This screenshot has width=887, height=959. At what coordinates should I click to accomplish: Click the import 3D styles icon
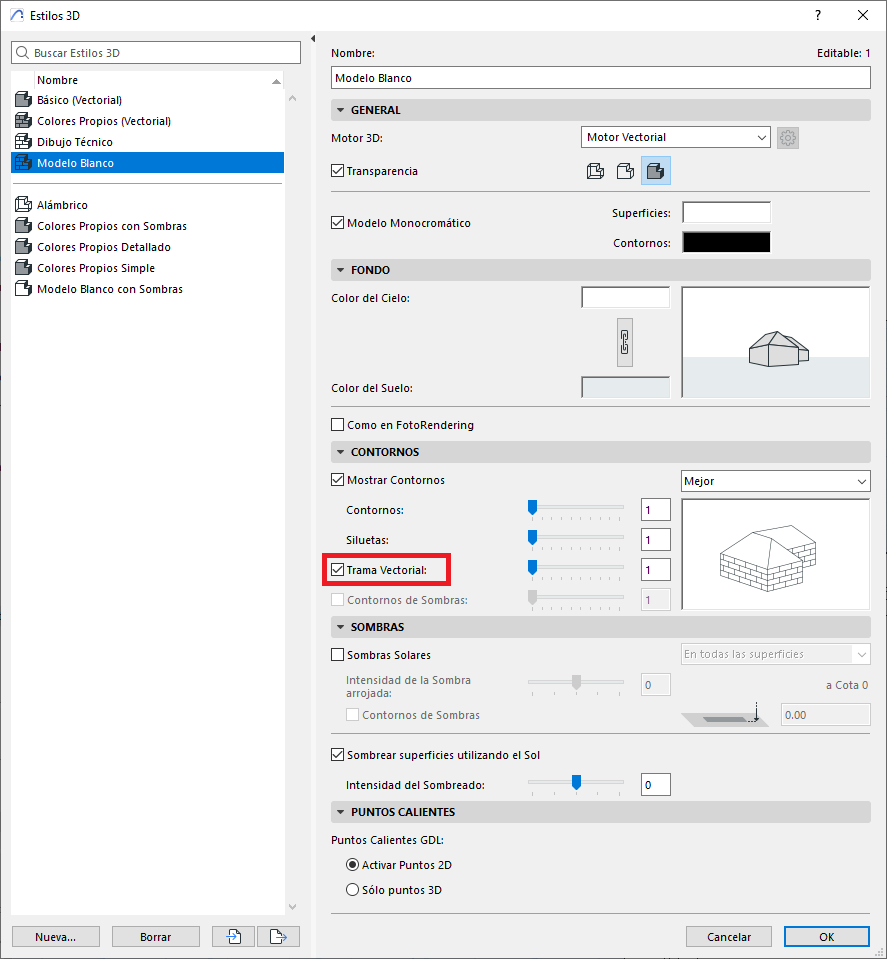click(x=234, y=937)
